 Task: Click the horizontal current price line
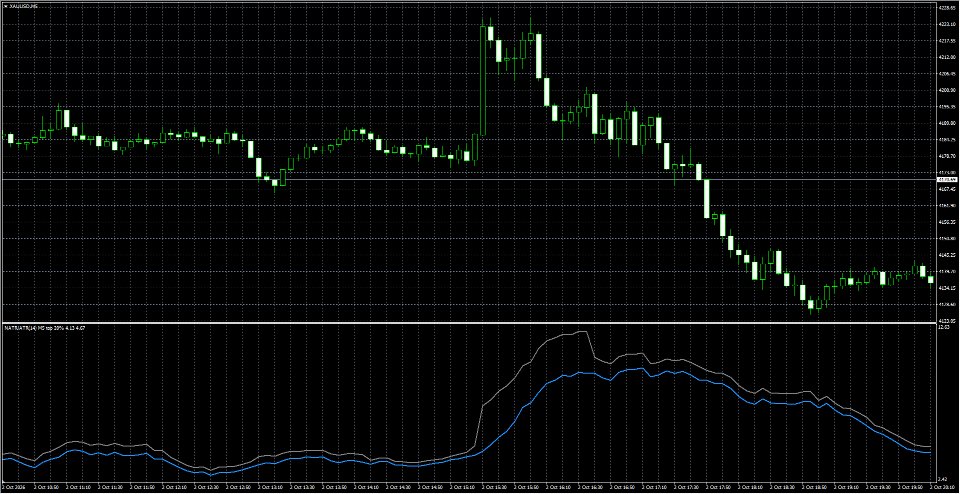click(x=468, y=180)
